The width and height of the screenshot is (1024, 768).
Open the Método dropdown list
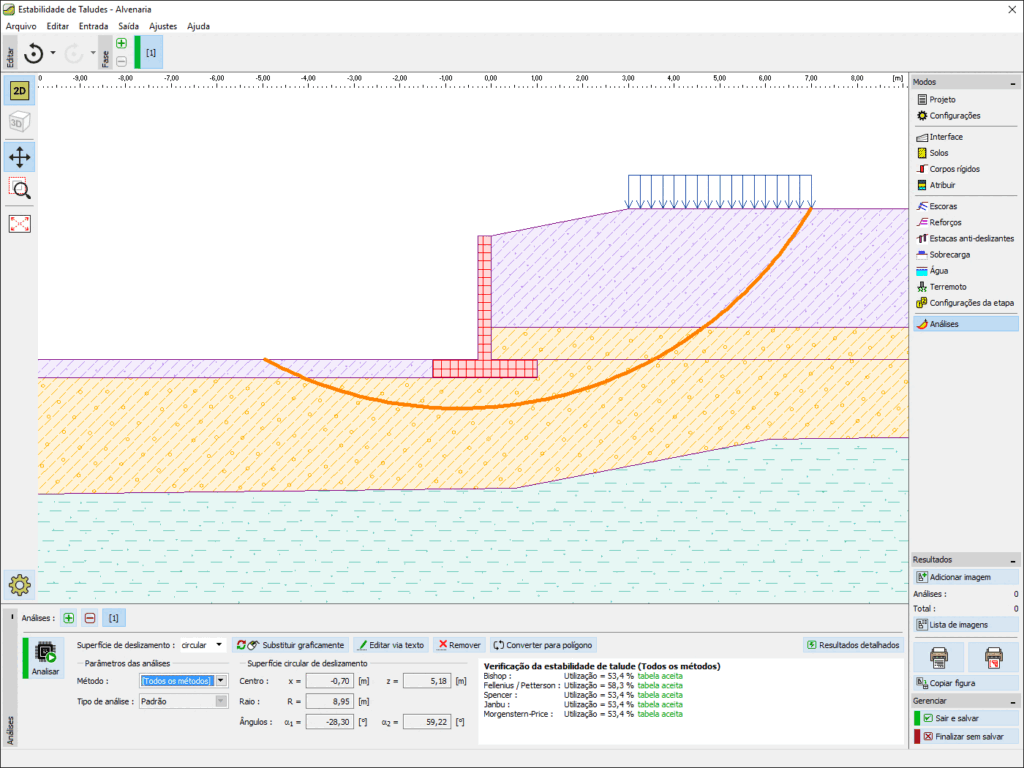point(220,681)
